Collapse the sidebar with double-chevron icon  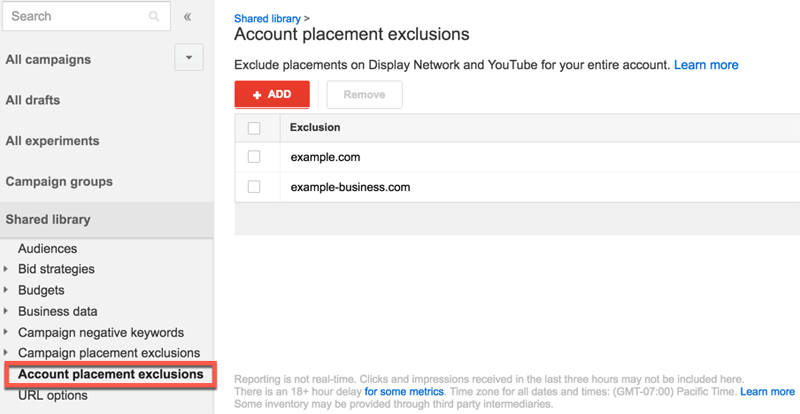point(188,17)
